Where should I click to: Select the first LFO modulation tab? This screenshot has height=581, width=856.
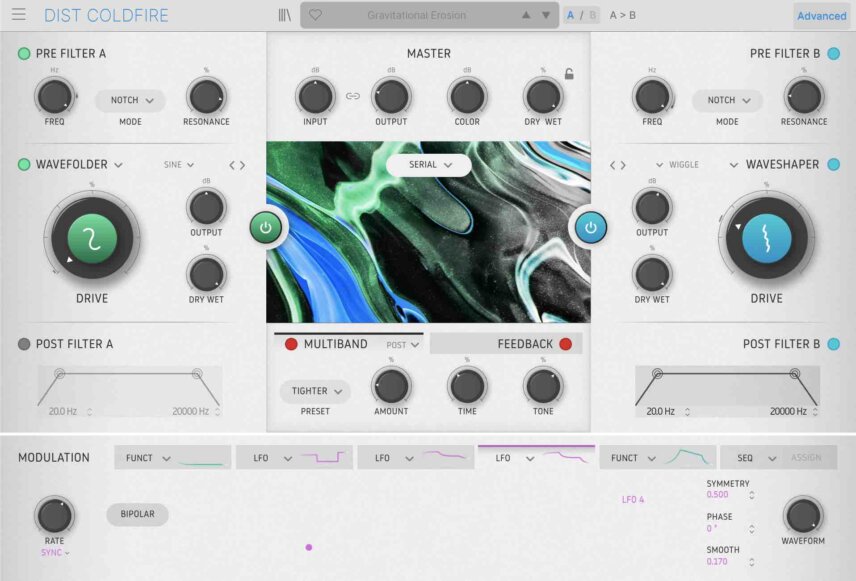coord(294,458)
